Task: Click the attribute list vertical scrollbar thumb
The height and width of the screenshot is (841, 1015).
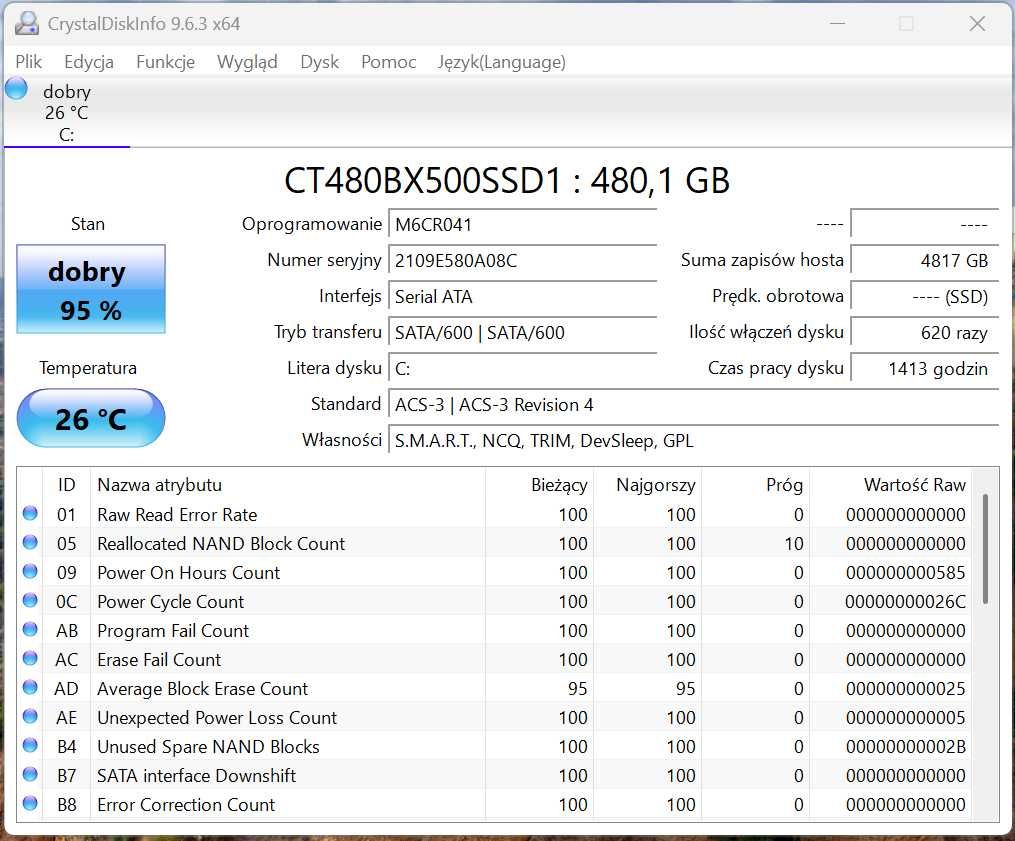Action: [985, 549]
